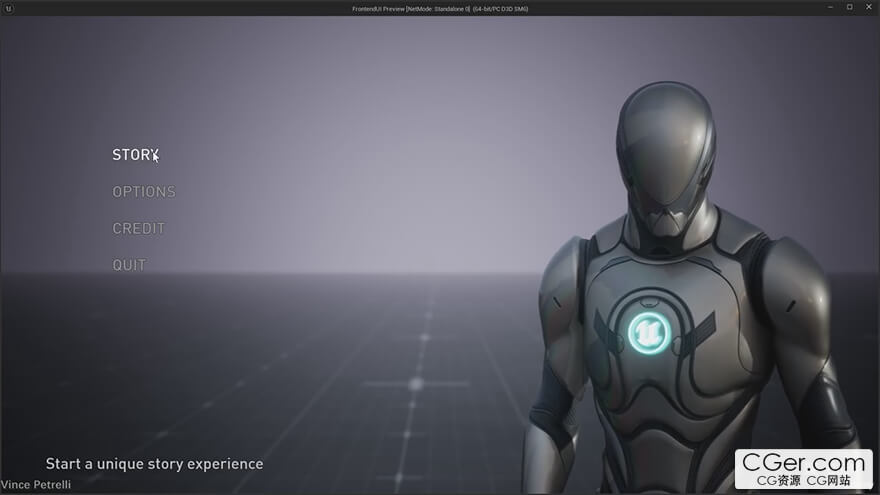Click the 'Start a unique story experience' description
880x495 pixels.
pyautogui.click(x=154, y=464)
